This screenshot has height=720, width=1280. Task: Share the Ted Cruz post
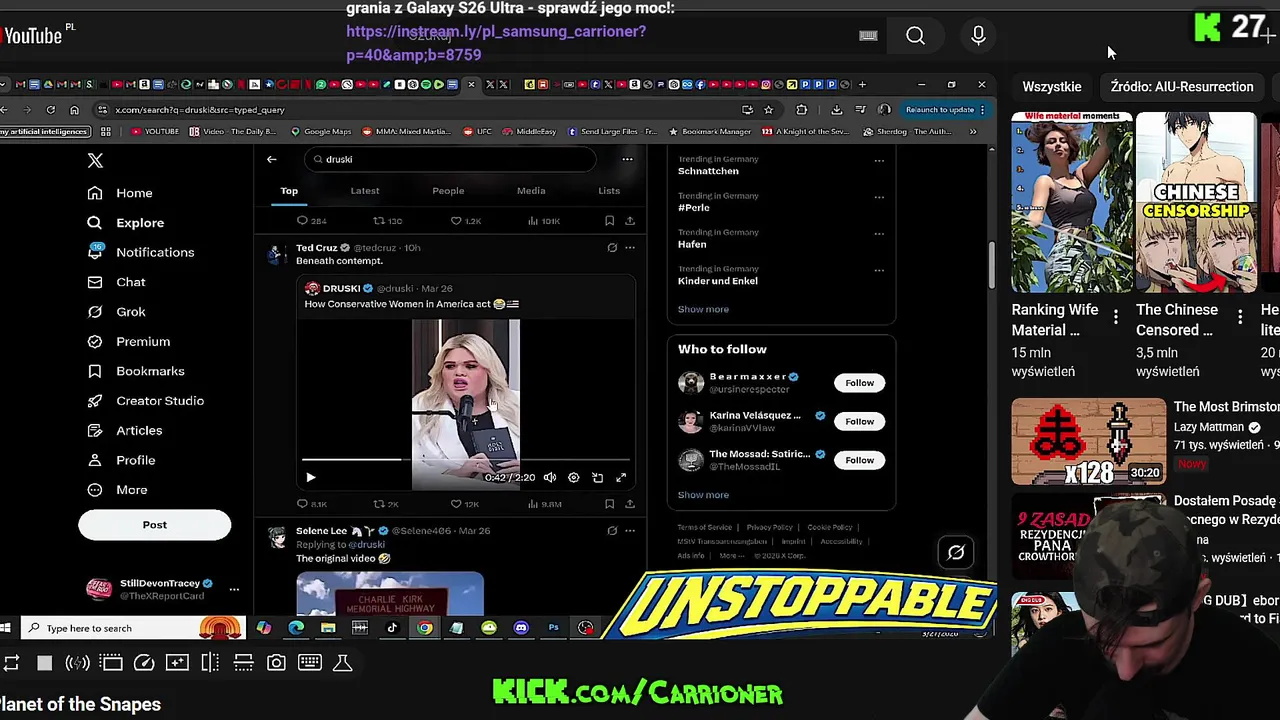[x=630, y=504]
